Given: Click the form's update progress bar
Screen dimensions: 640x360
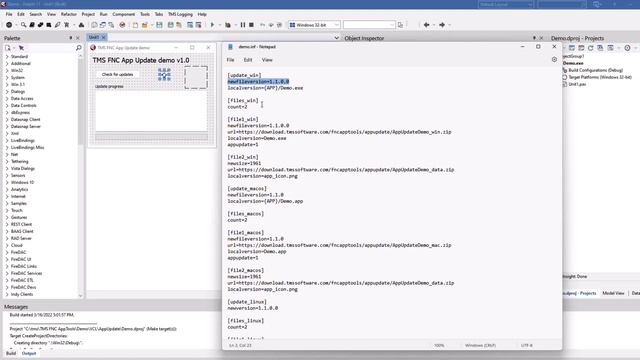Looking at the screenshot, I should [151, 138].
